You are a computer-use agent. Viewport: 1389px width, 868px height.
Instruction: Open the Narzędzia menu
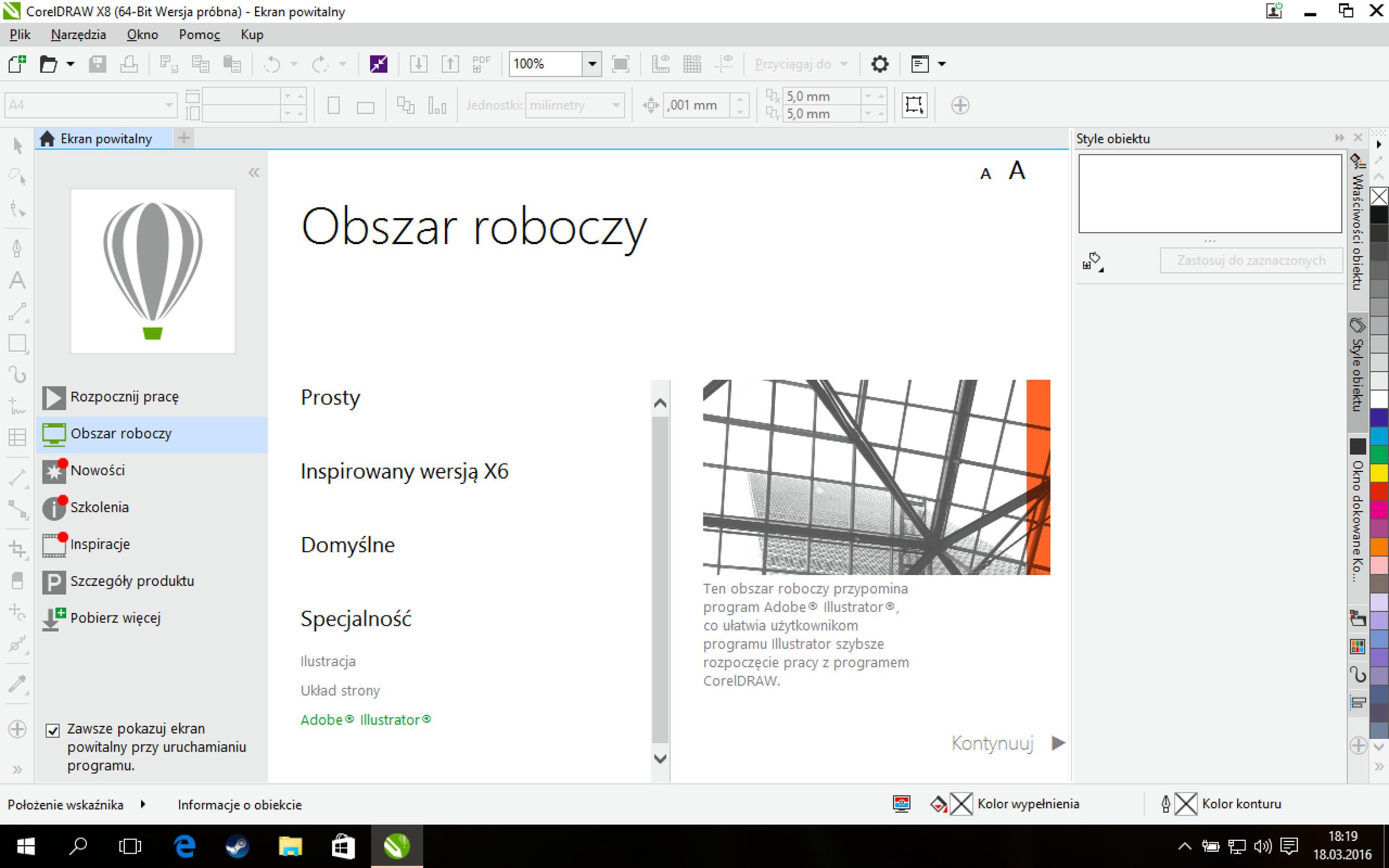coord(79,34)
